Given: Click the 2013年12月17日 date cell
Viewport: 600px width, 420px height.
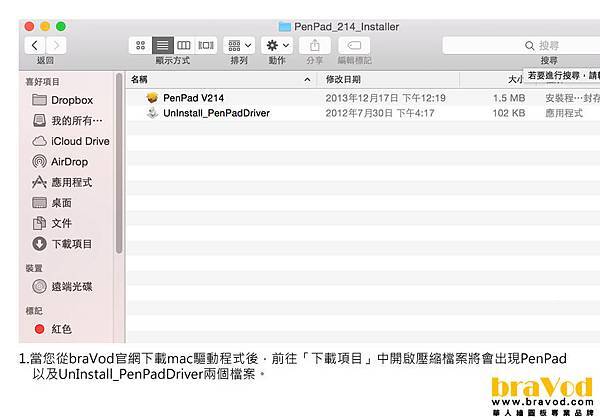Looking at the screenshot, I should [385, 98].
